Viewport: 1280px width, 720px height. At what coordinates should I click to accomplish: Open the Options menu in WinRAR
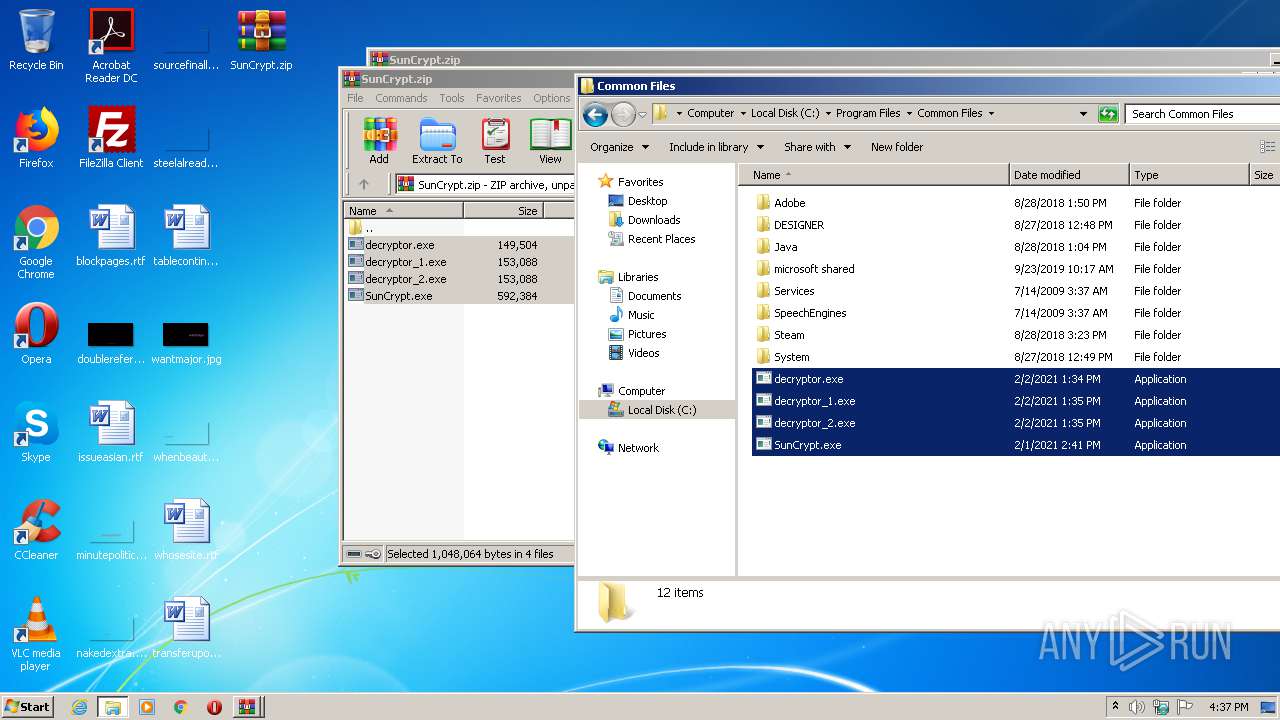551,98
